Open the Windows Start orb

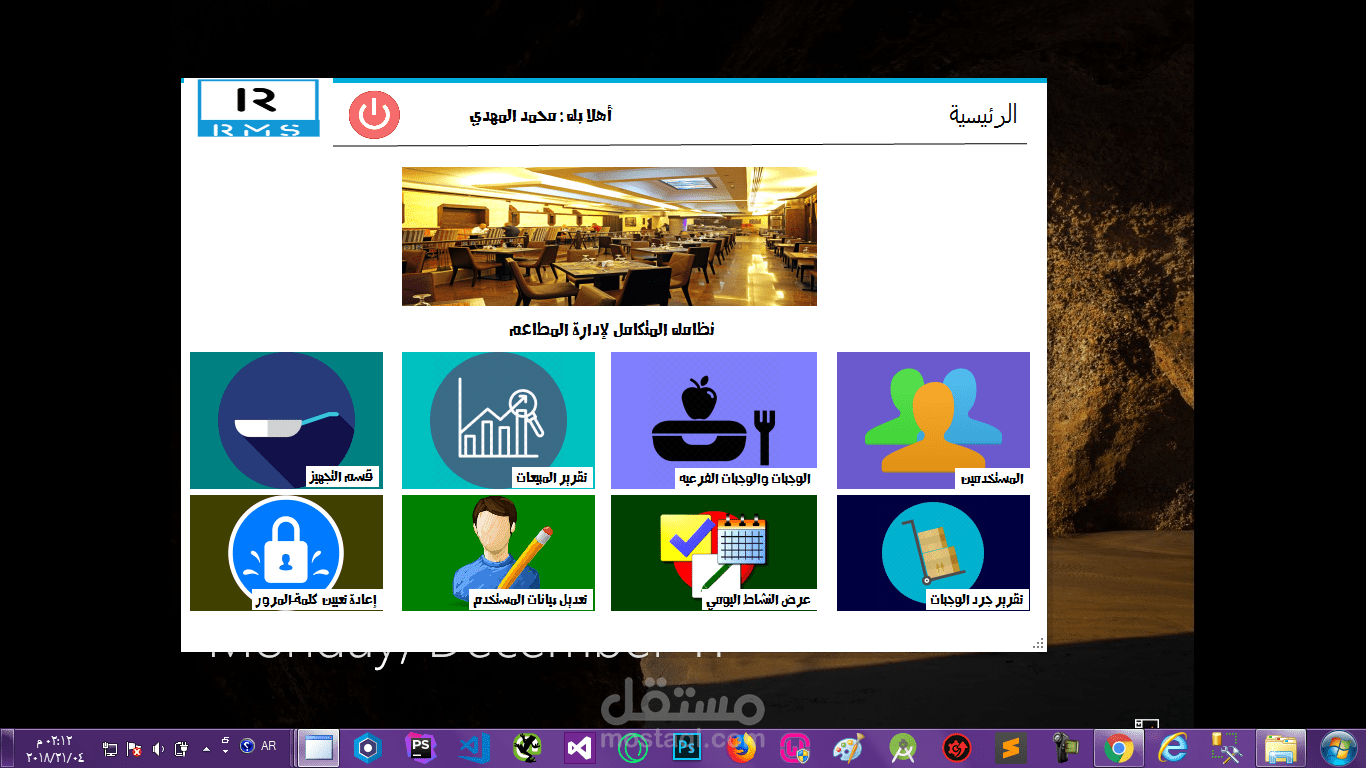tap(1337, 748)
